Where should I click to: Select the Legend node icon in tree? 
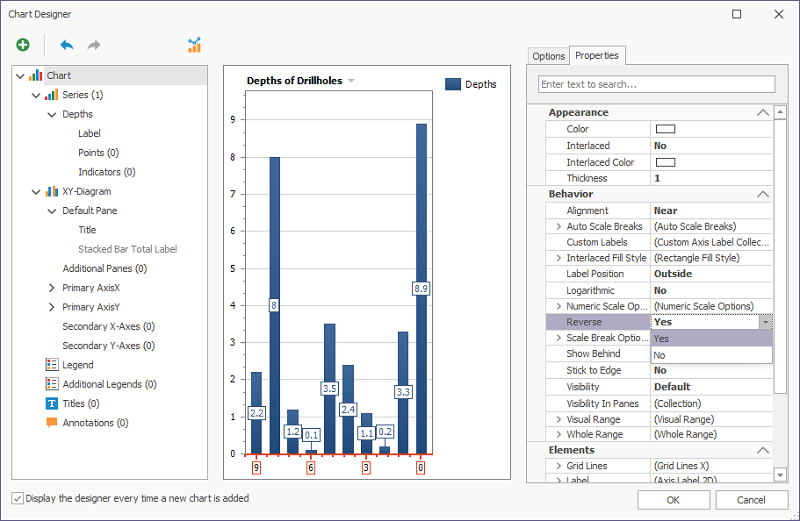click(x=51, y=365)
